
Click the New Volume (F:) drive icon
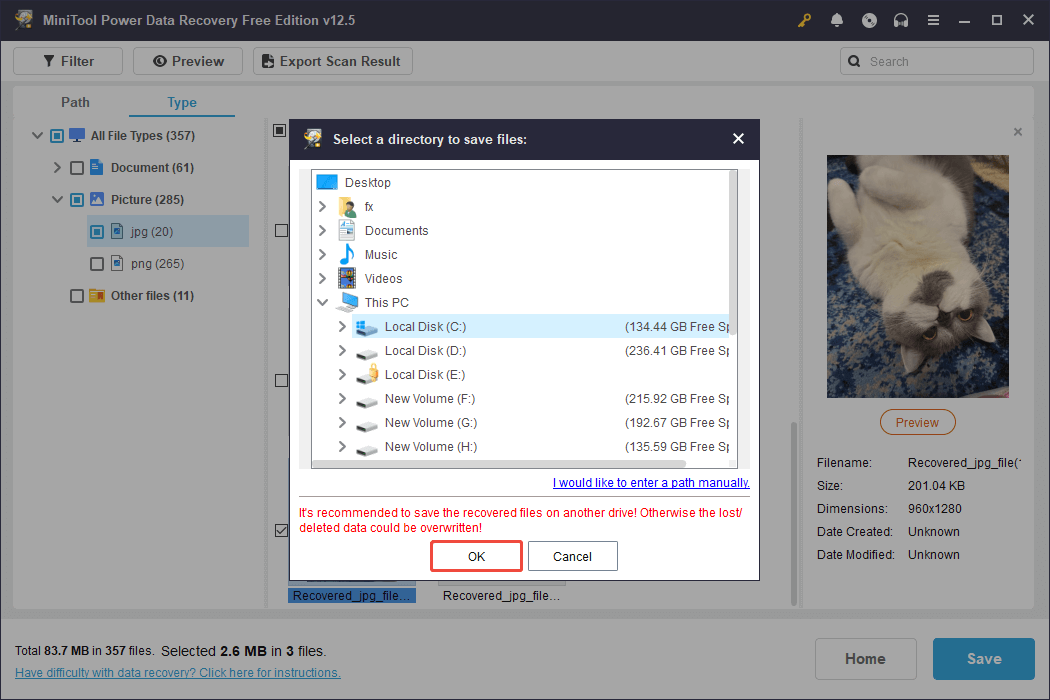pos(366,401)
